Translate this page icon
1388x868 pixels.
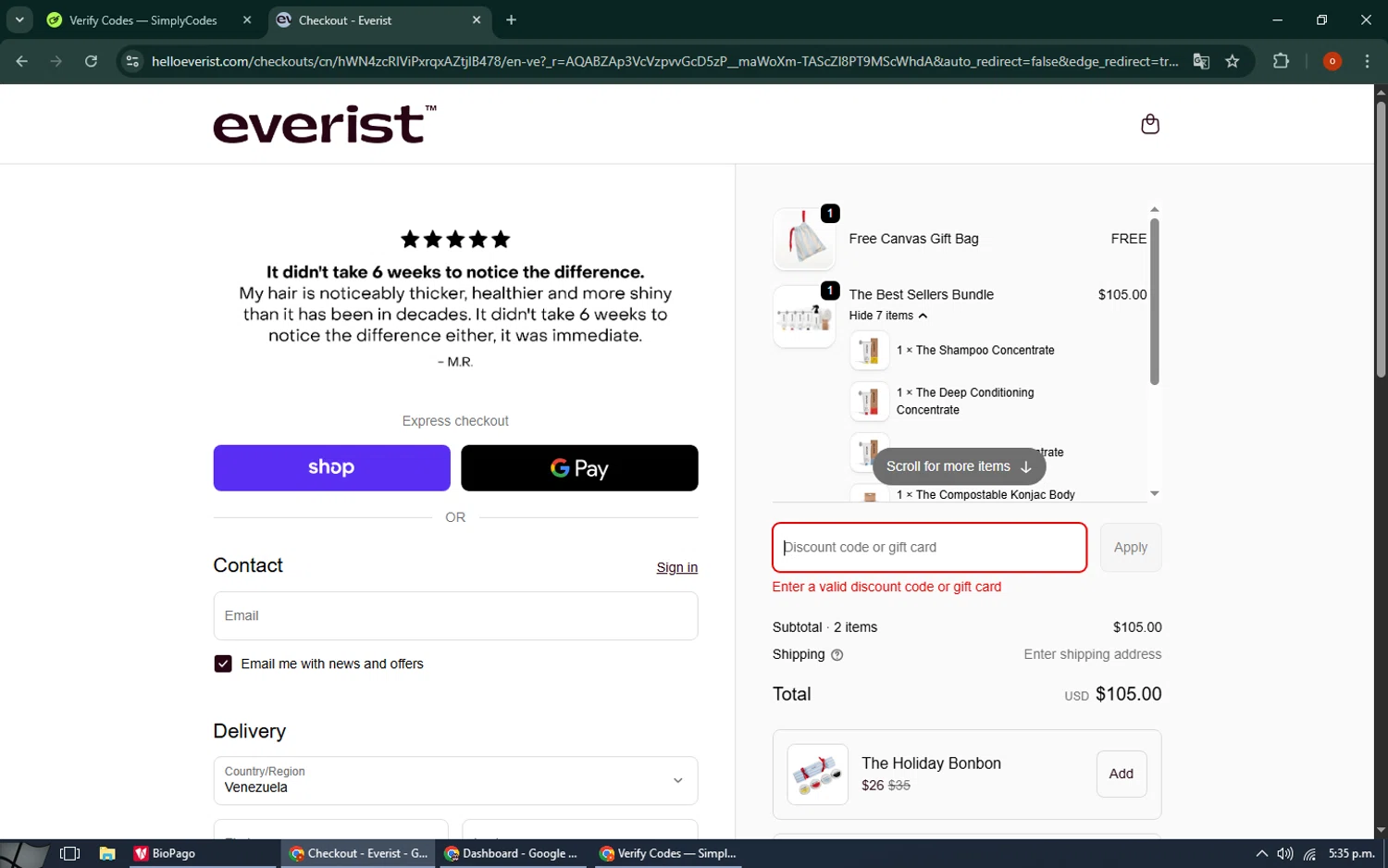[1201, 61]
